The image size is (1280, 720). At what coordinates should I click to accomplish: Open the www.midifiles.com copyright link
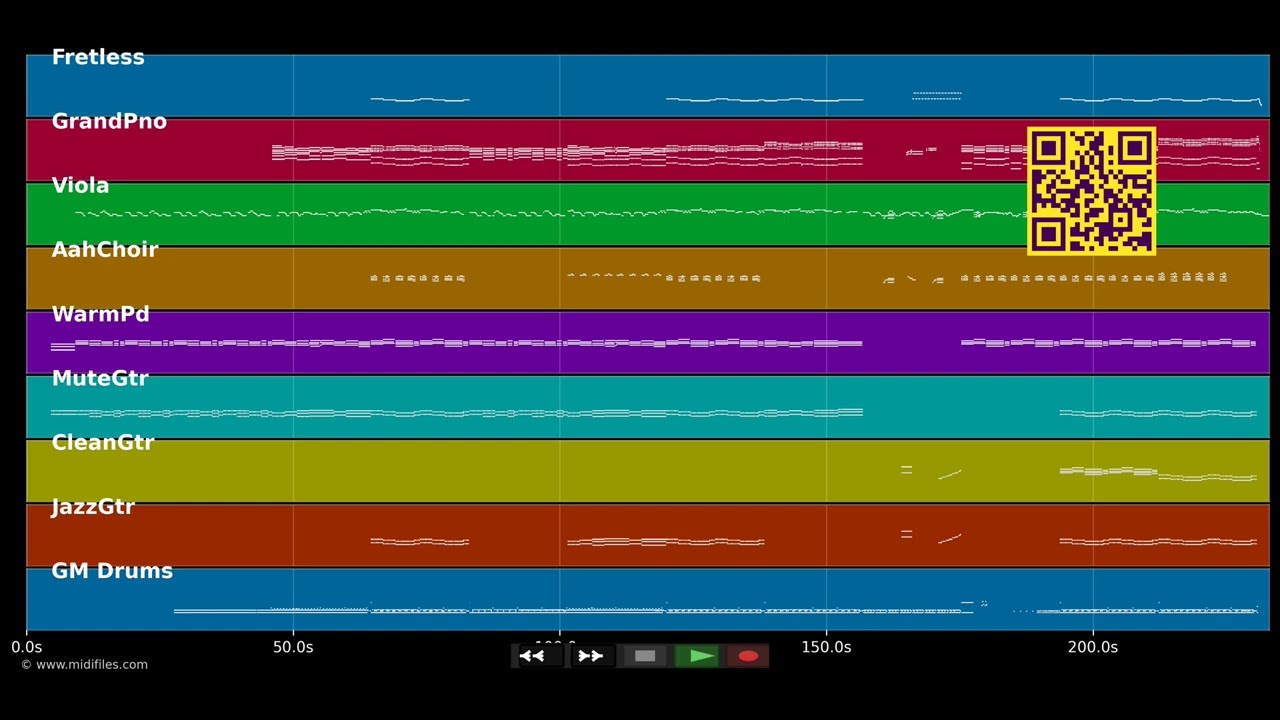84,664
